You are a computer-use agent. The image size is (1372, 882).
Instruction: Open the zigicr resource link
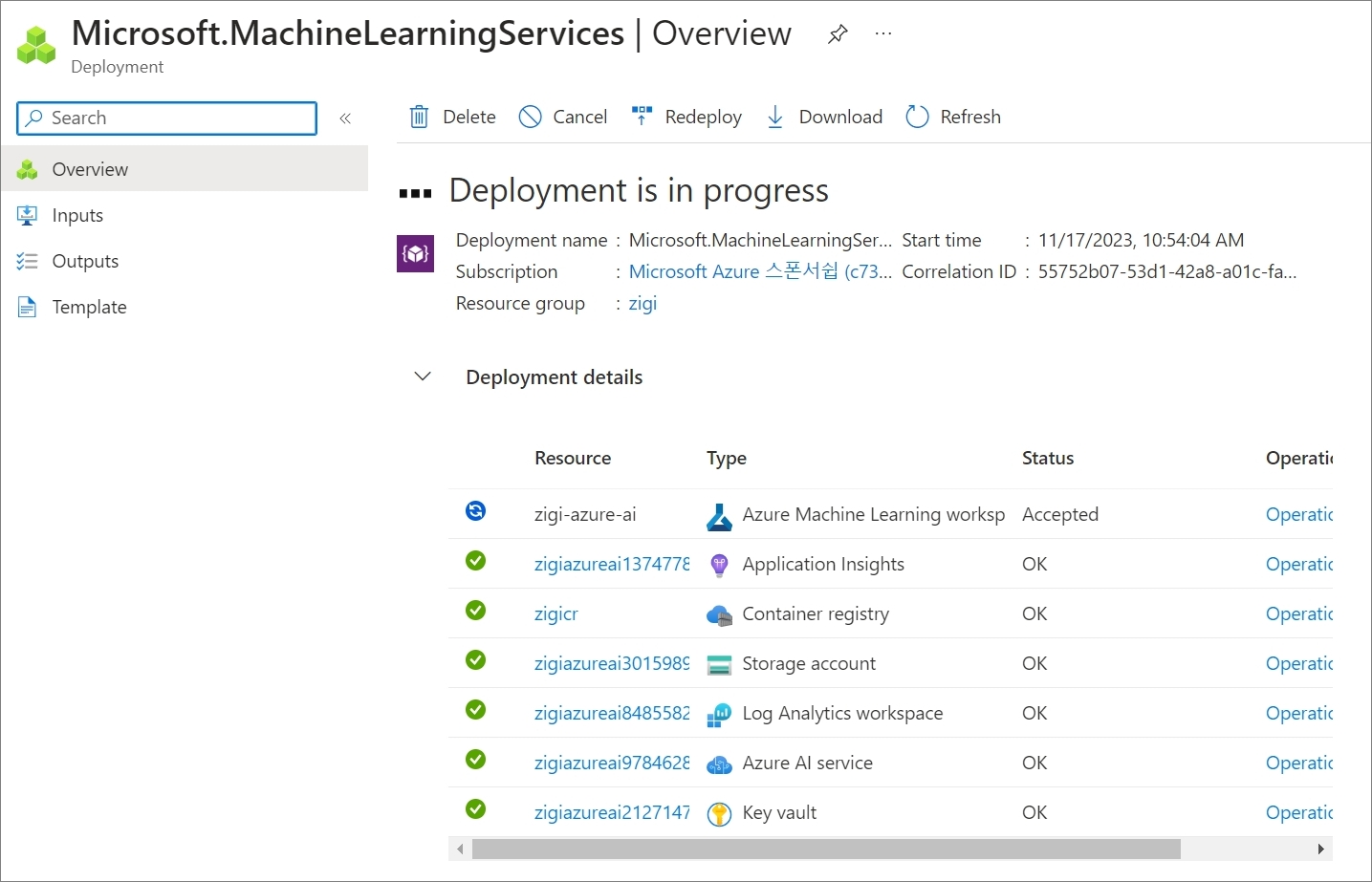[x=556, y=613]
